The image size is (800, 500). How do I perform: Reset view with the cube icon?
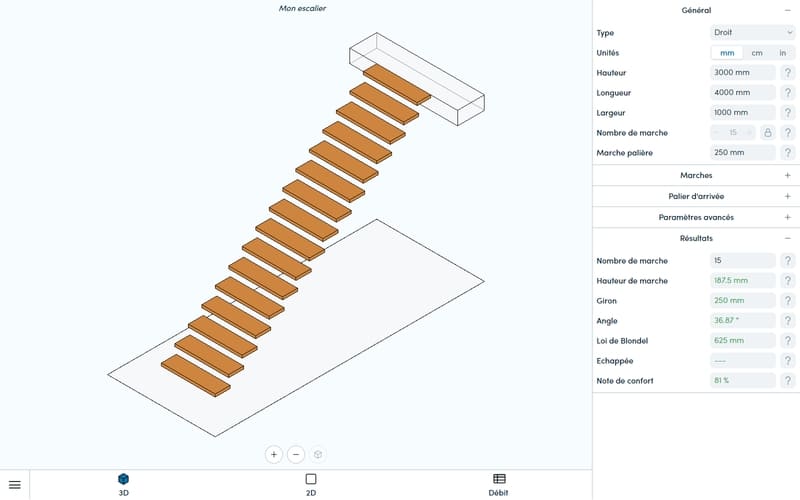tap(318, 454)
